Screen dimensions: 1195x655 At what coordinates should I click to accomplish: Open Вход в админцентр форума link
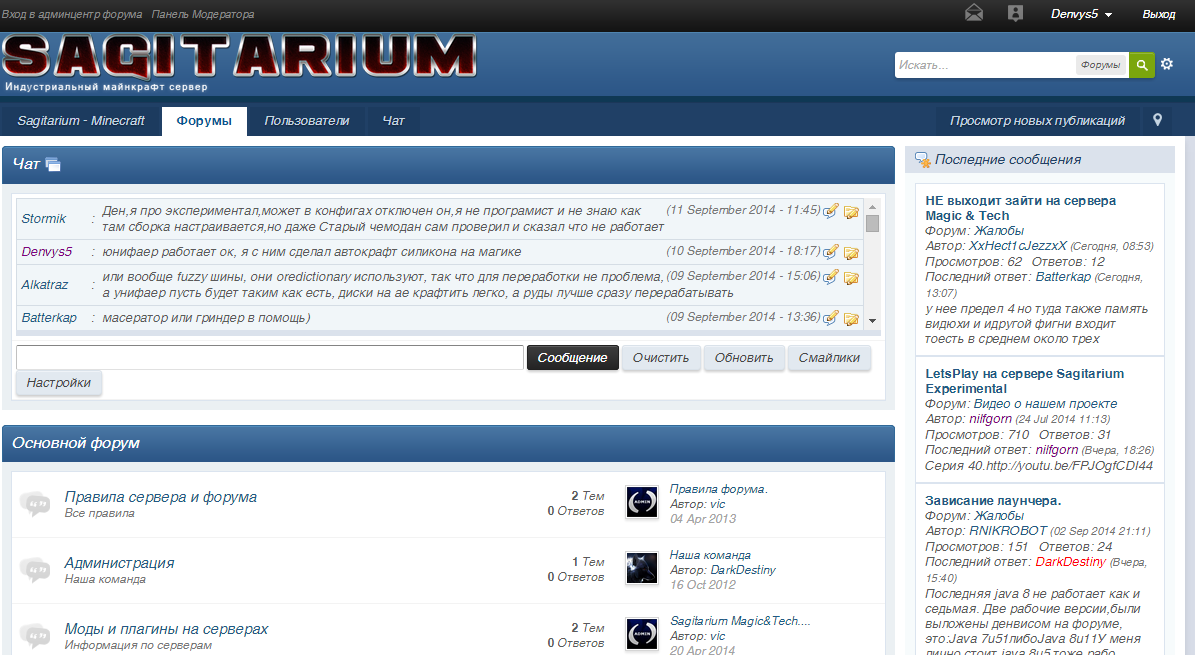point(72,14)
